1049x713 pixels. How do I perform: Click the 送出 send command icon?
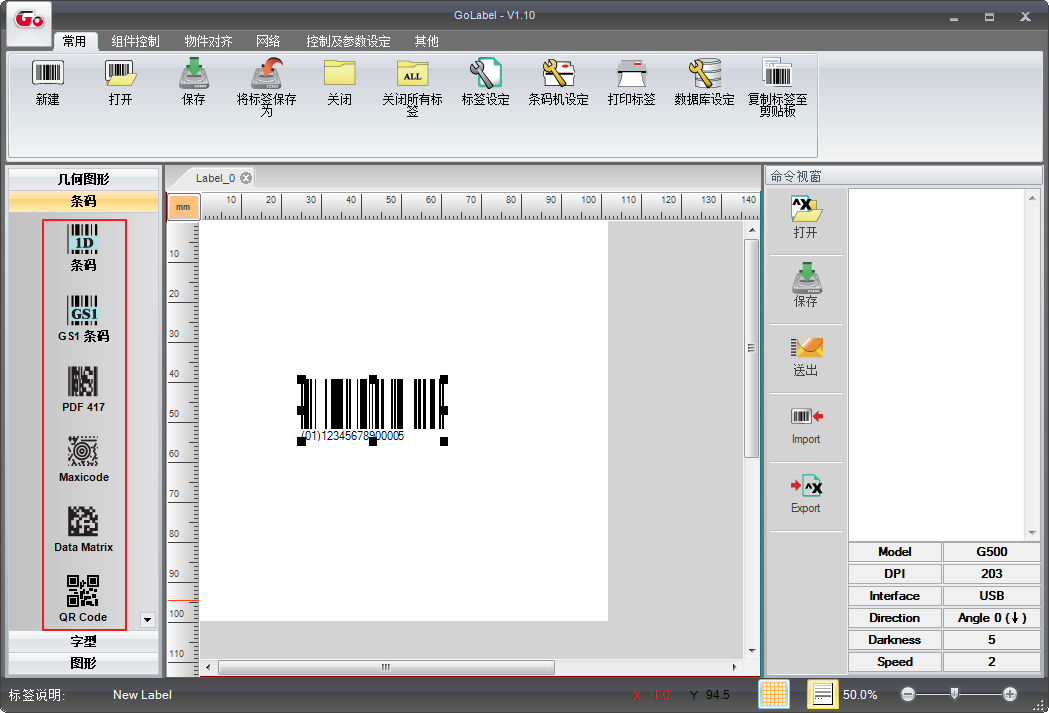(x=805, y=356)
